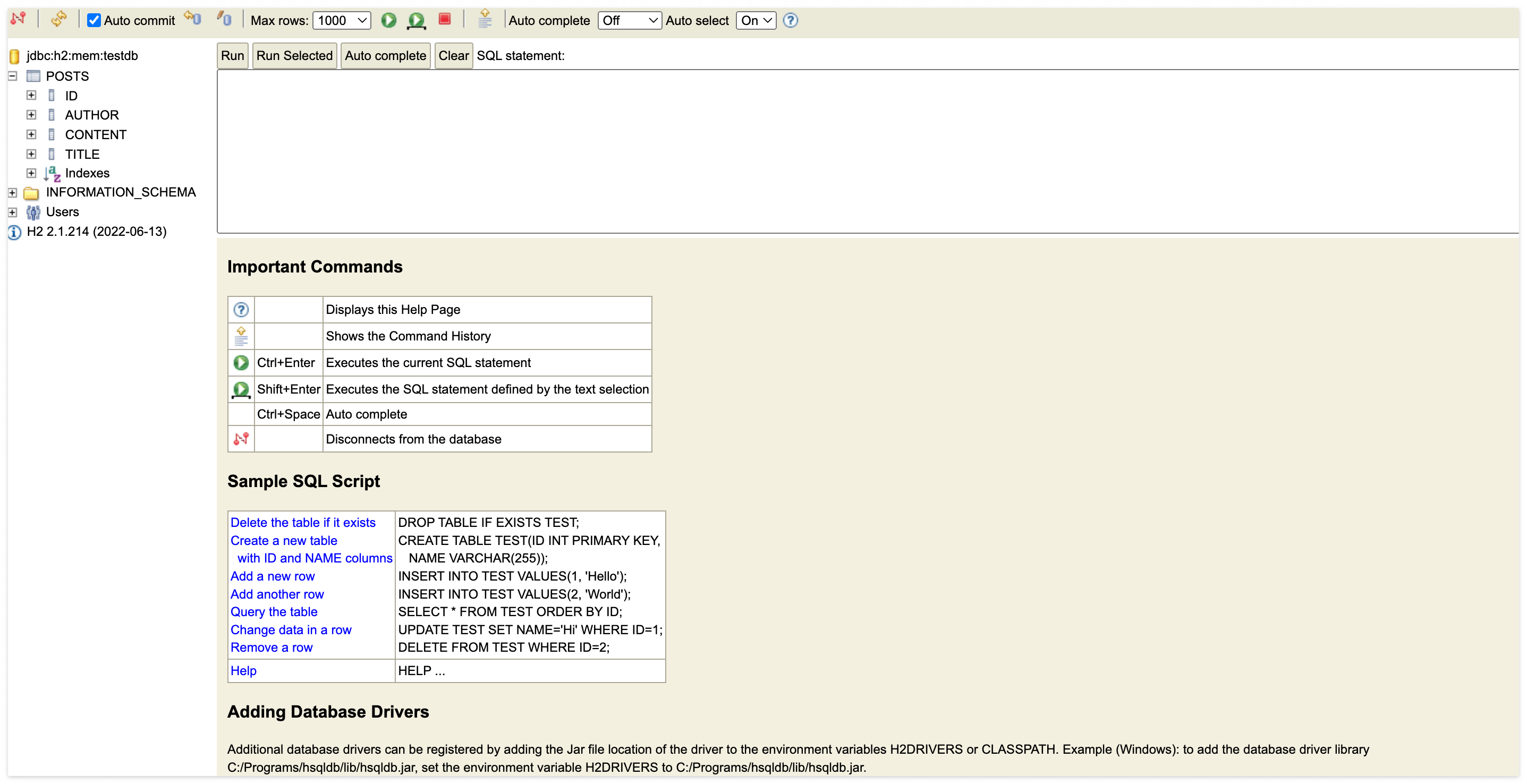The height and width of the screenshot is (784, 1527).
Task: Open command History icon in toolbar
Action: pos(485,19)
